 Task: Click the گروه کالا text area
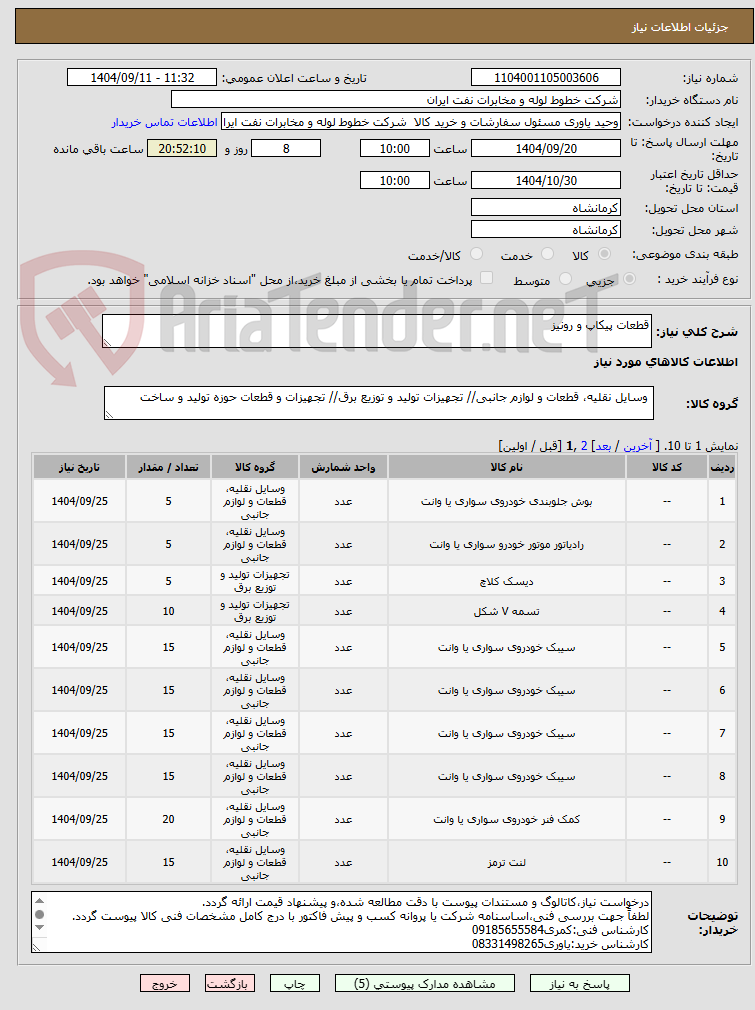(379, 403)
